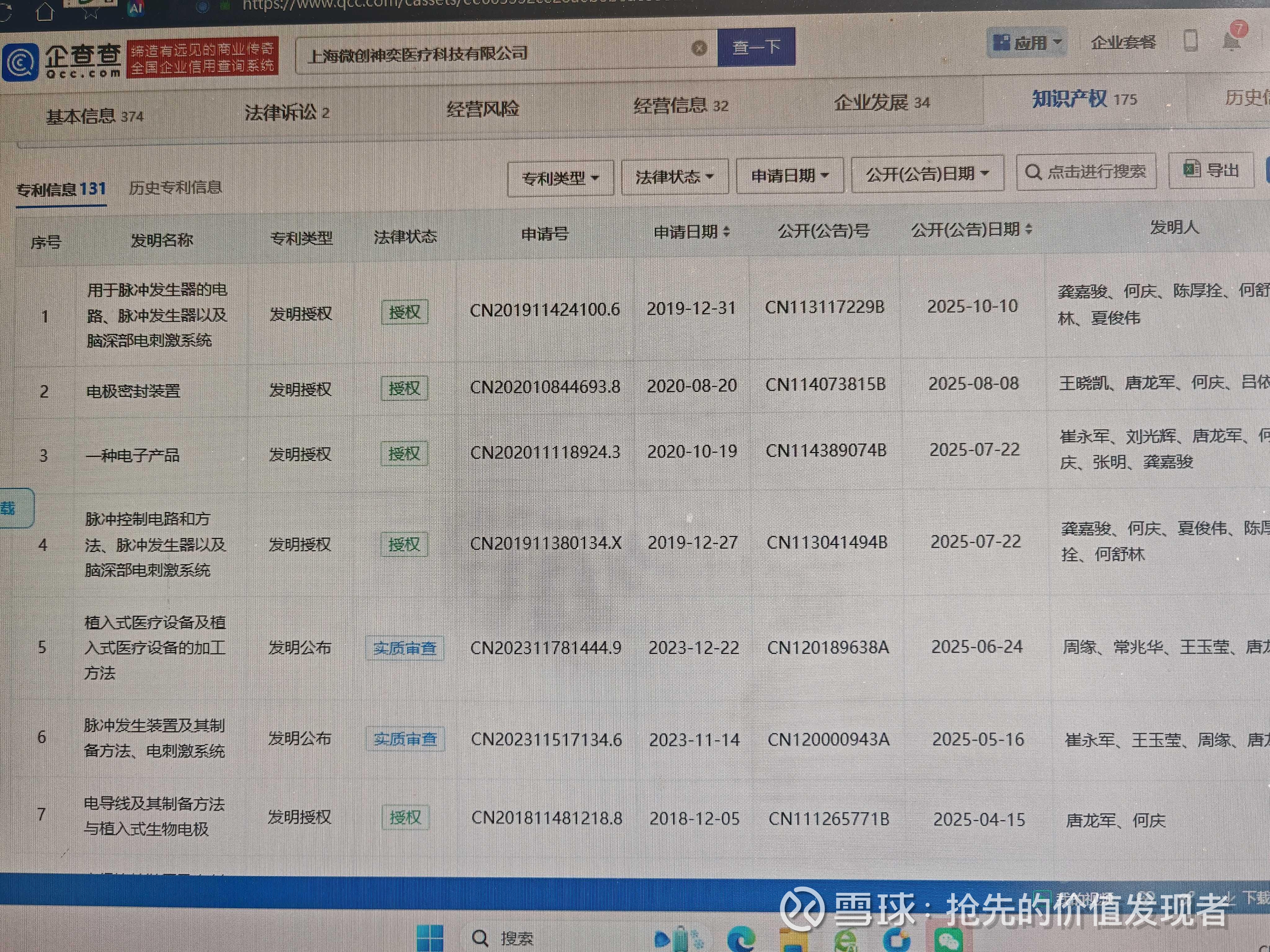Screen dimensions: 1270x952
Task: Click the Windows Start button
Action: (429, 938)
